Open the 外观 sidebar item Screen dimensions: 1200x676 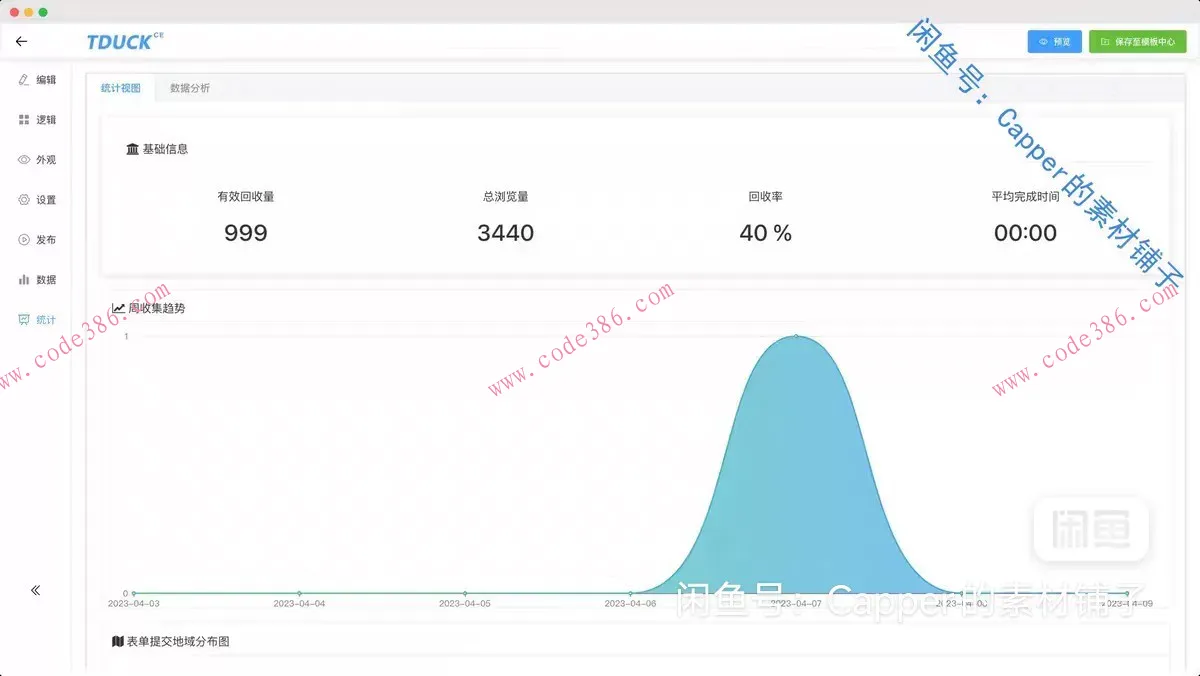point(37,160)
